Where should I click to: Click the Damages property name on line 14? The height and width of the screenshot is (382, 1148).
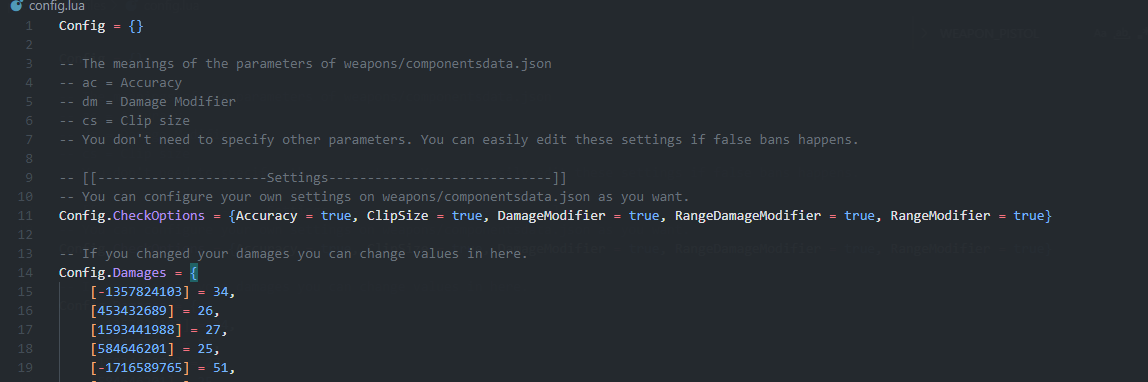point(141,273)
